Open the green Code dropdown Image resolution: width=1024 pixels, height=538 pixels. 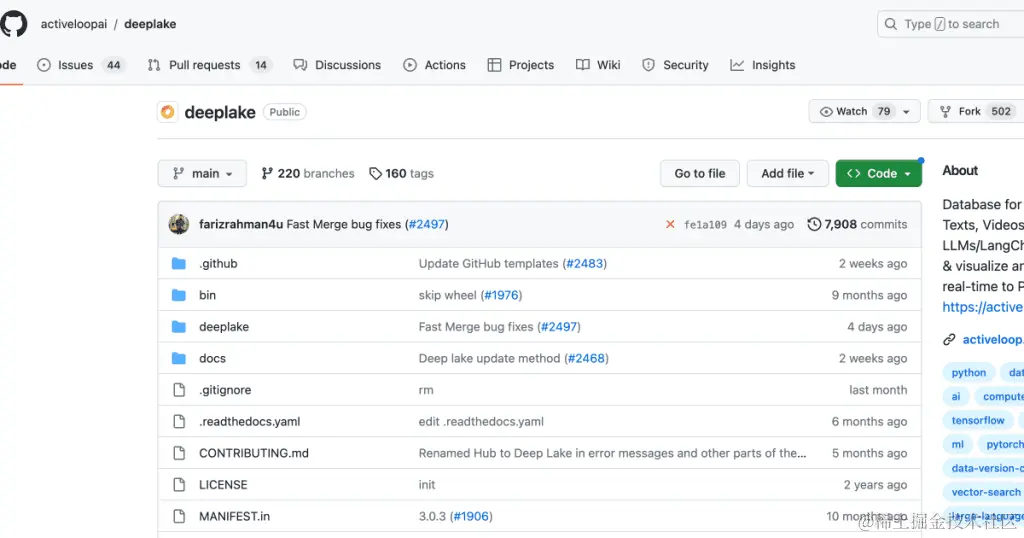click(878, 173)
